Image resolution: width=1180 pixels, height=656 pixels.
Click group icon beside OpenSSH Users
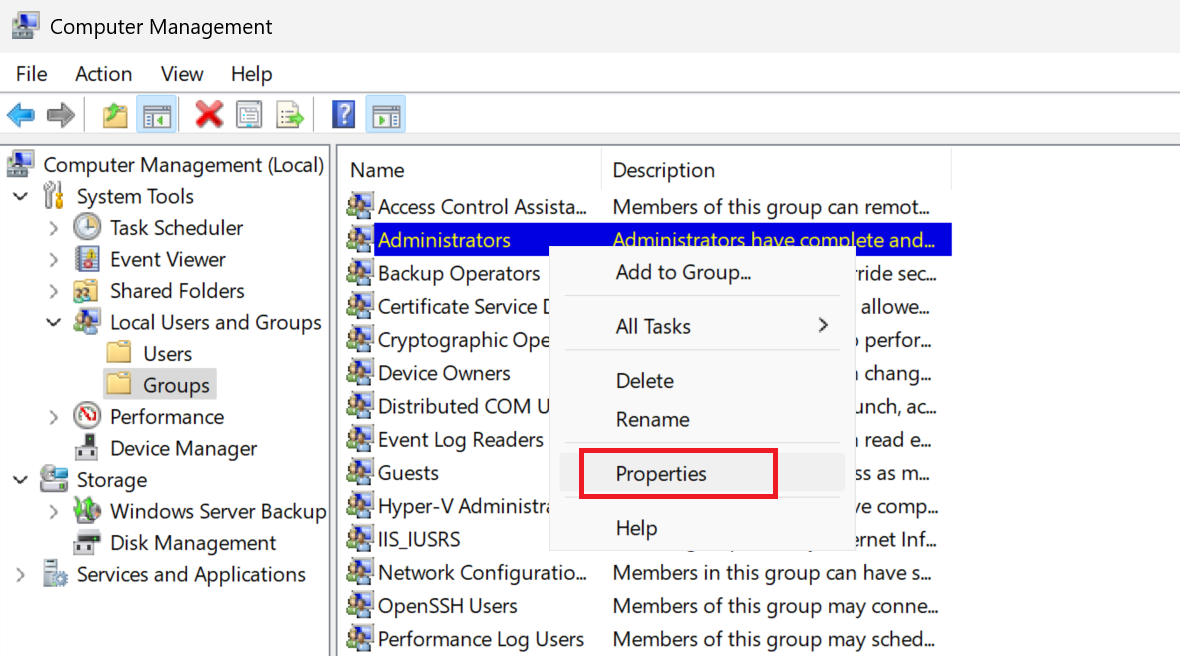point(360,605)
